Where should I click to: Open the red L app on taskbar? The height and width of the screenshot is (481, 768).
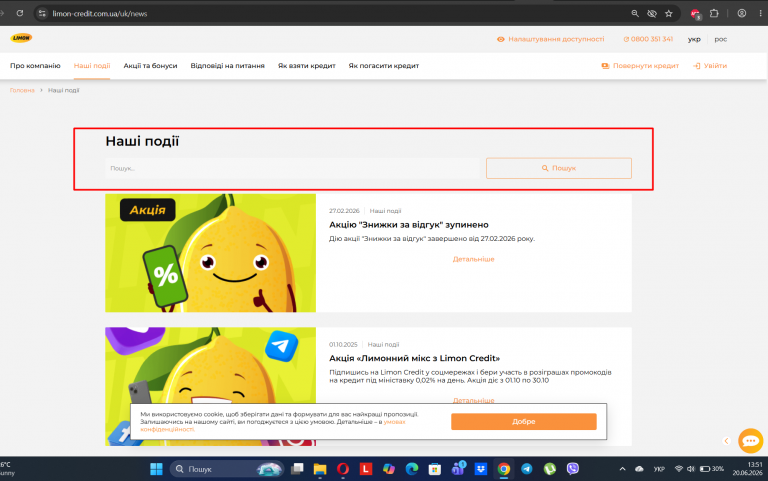[x=366, y=469]
